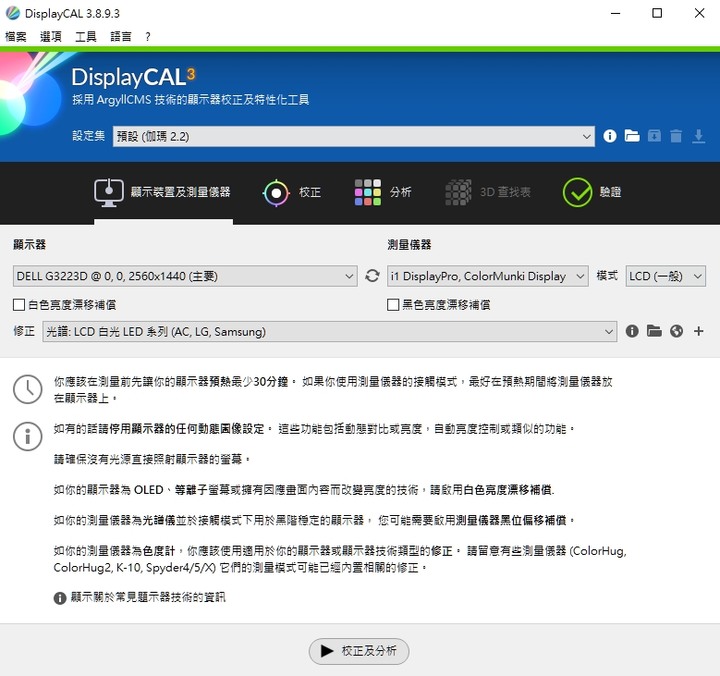
Task: Open the DELL G3223D display dropdown
Action: 185,276
